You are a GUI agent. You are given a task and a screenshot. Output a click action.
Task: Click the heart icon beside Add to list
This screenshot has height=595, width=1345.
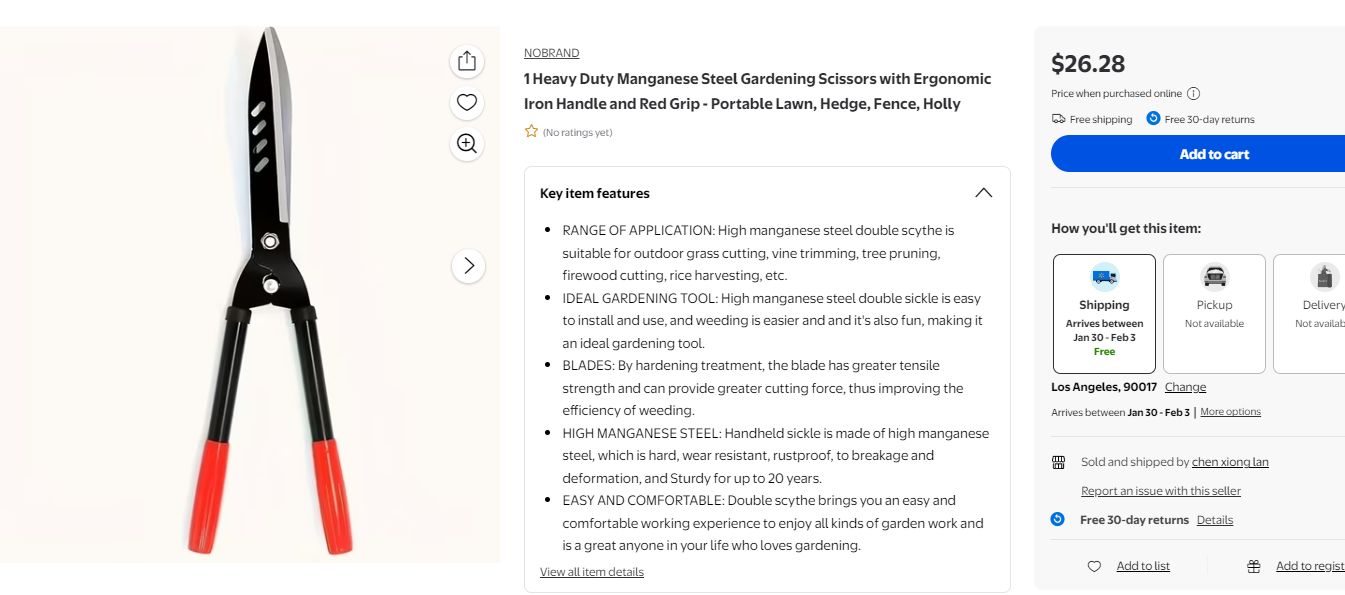1094,566
